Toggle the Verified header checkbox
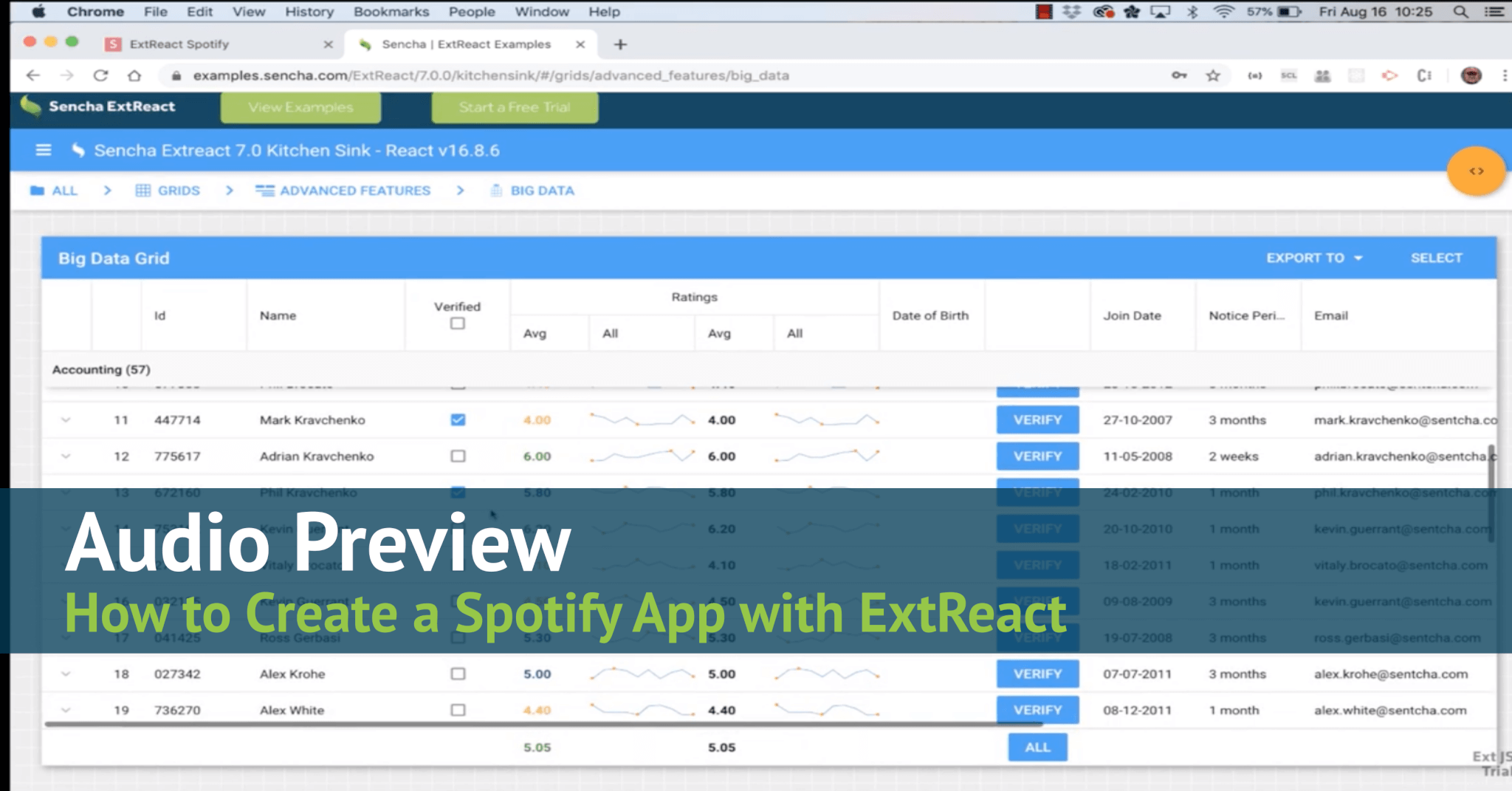This screenshot has height=791, width=1512. click(x=458, y=323)
